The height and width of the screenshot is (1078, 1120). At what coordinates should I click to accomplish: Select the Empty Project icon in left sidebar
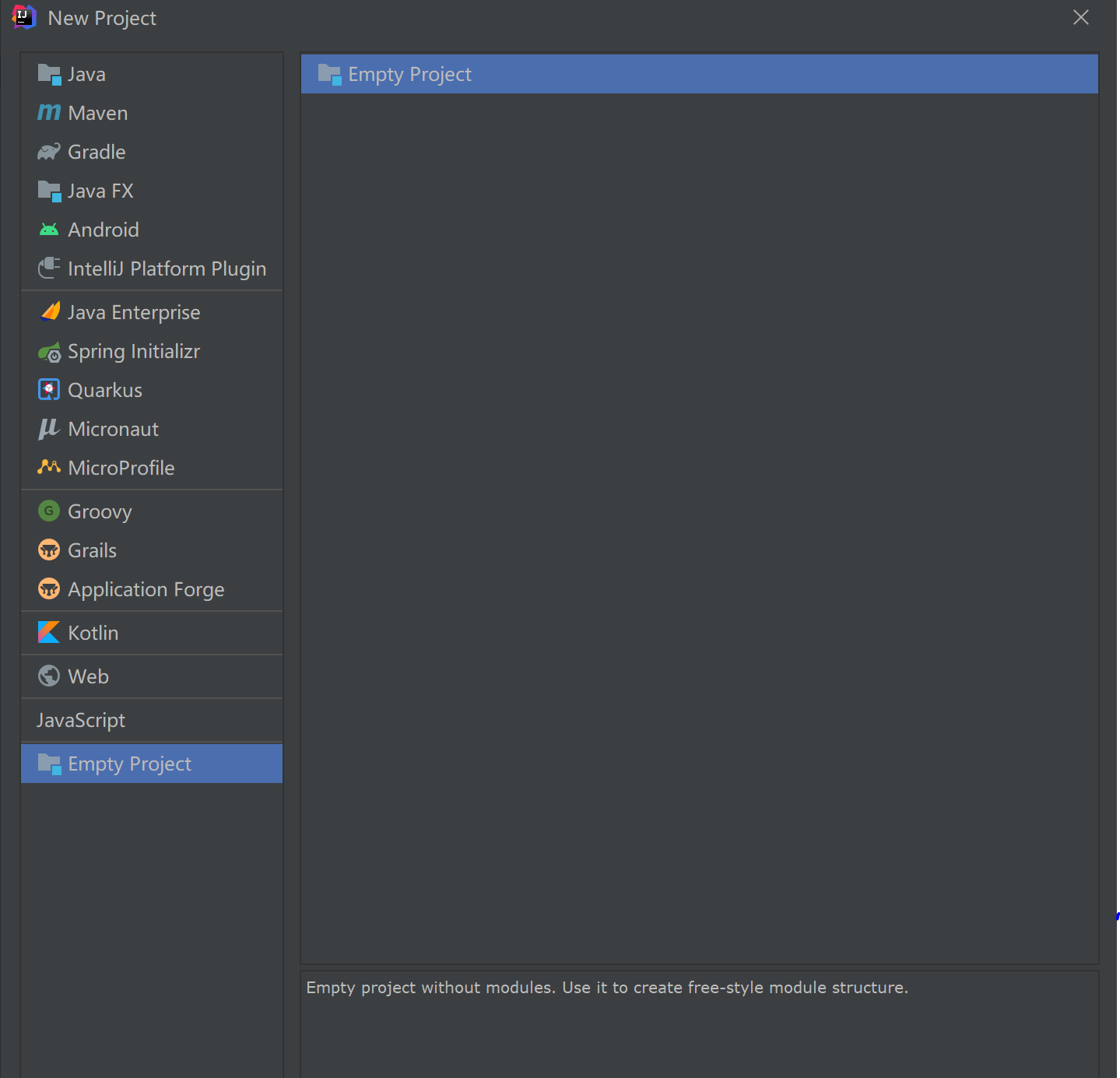[49, 764]
